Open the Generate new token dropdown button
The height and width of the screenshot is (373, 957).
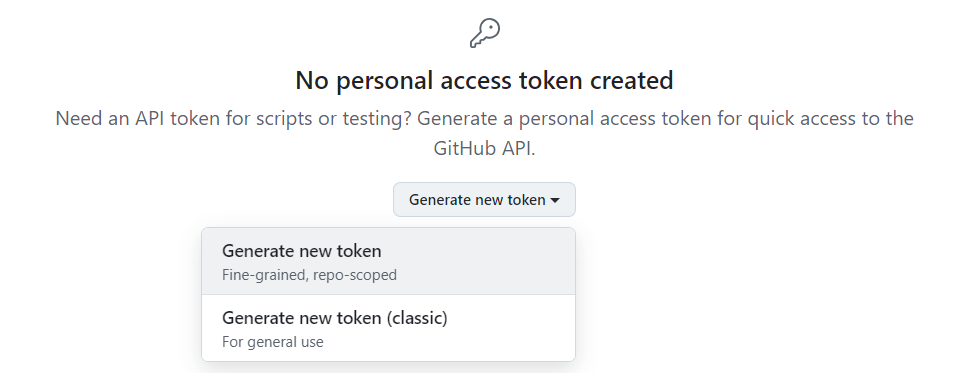coord(484,200)
